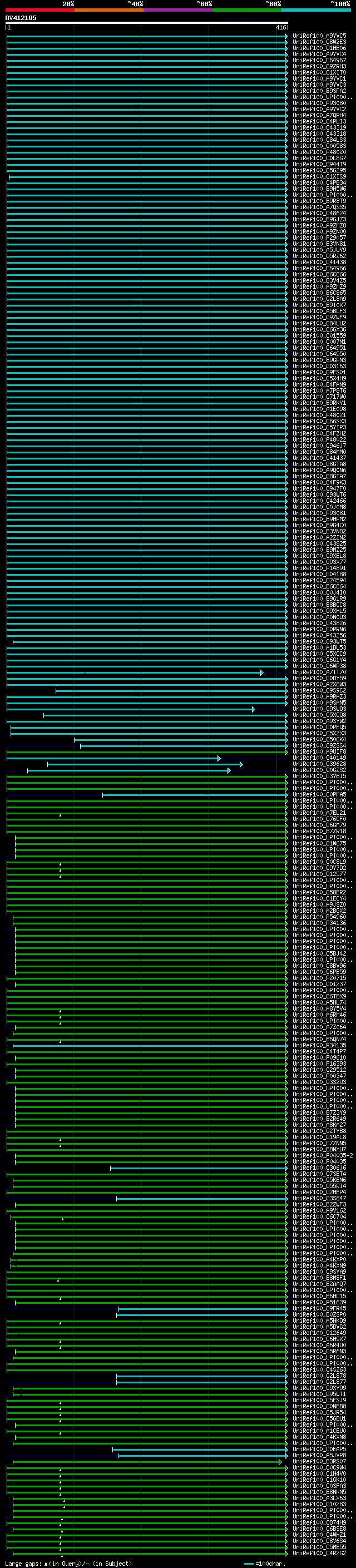Select label UniRef100_Q0C8L9
The image size is (356, 1568).
tap(319, 861)
